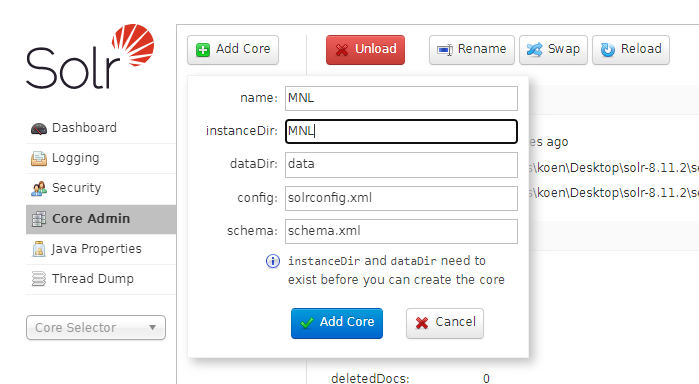Reload the core

tap(631, 50)
